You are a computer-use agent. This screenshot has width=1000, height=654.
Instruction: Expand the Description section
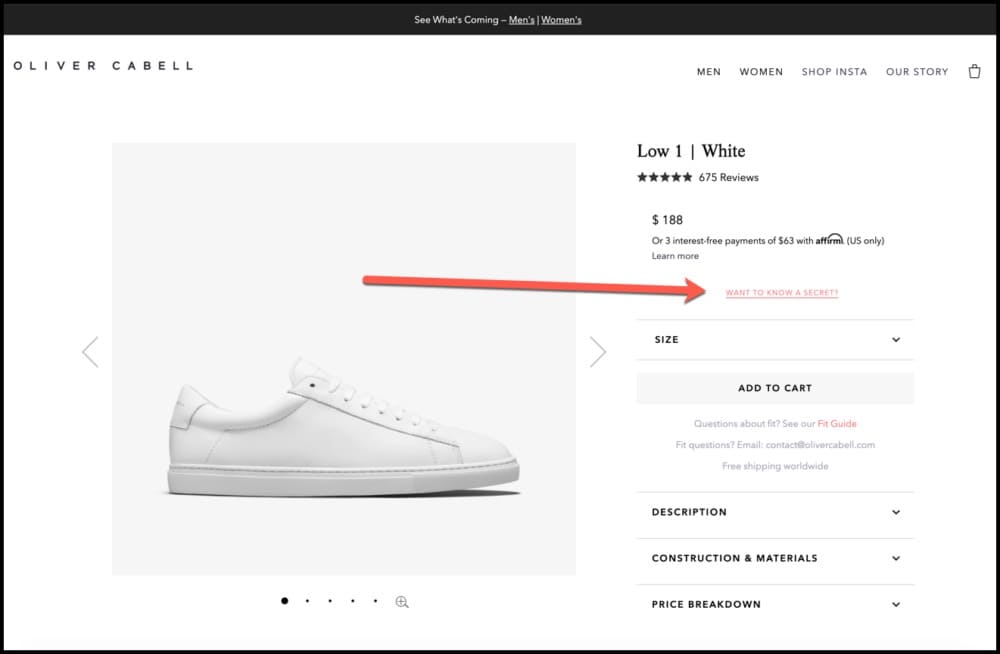775,512
